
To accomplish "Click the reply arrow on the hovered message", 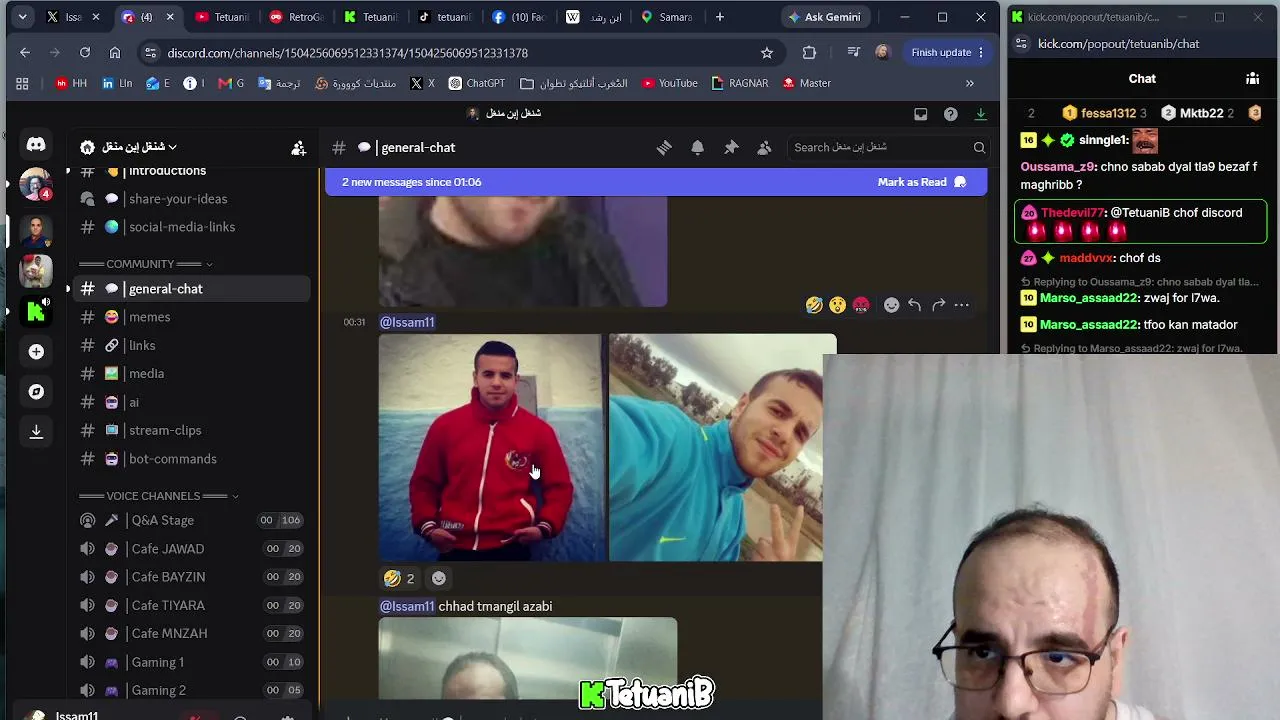I will click(x=914, y=305).
